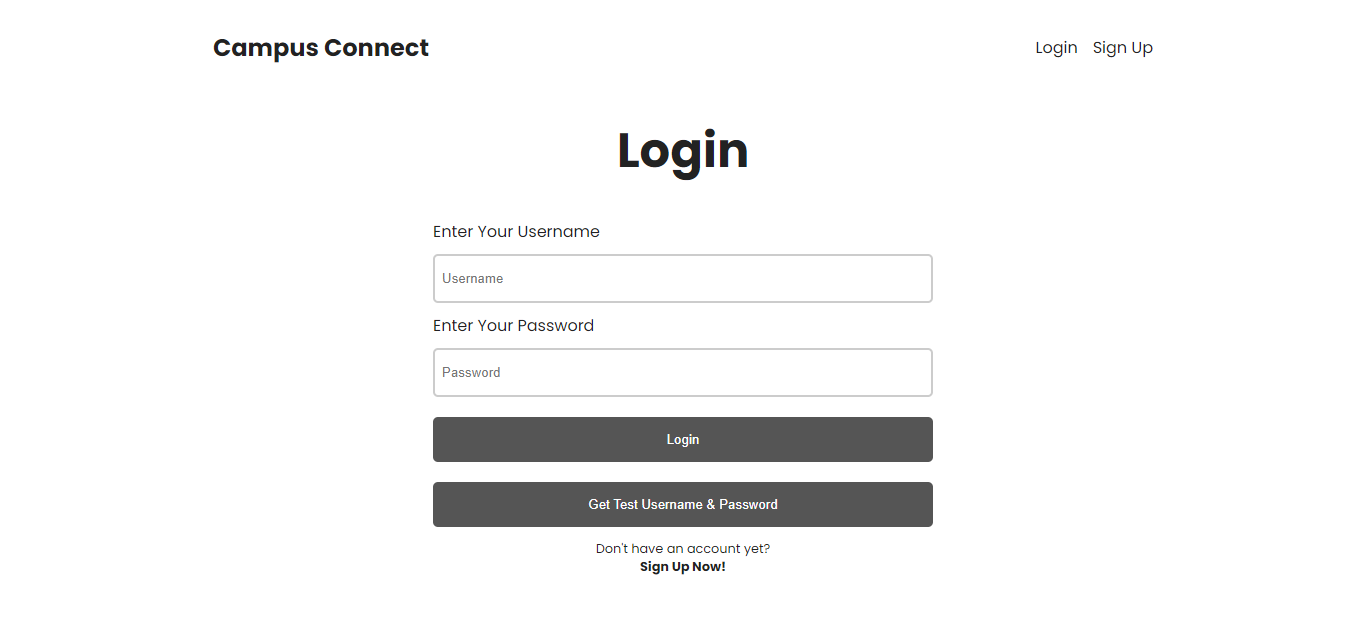
Task: Return home via Campus Connect title
Action: pos(320,47)
